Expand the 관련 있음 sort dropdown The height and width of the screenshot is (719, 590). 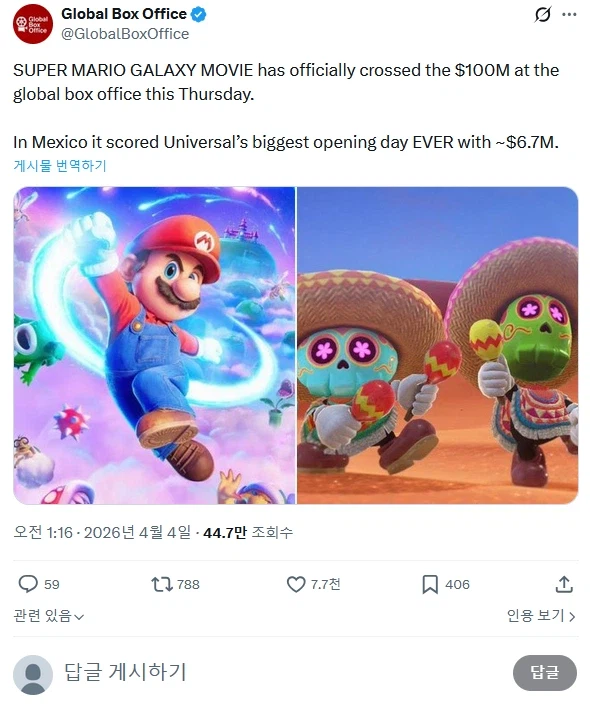(x=49, y=615)
